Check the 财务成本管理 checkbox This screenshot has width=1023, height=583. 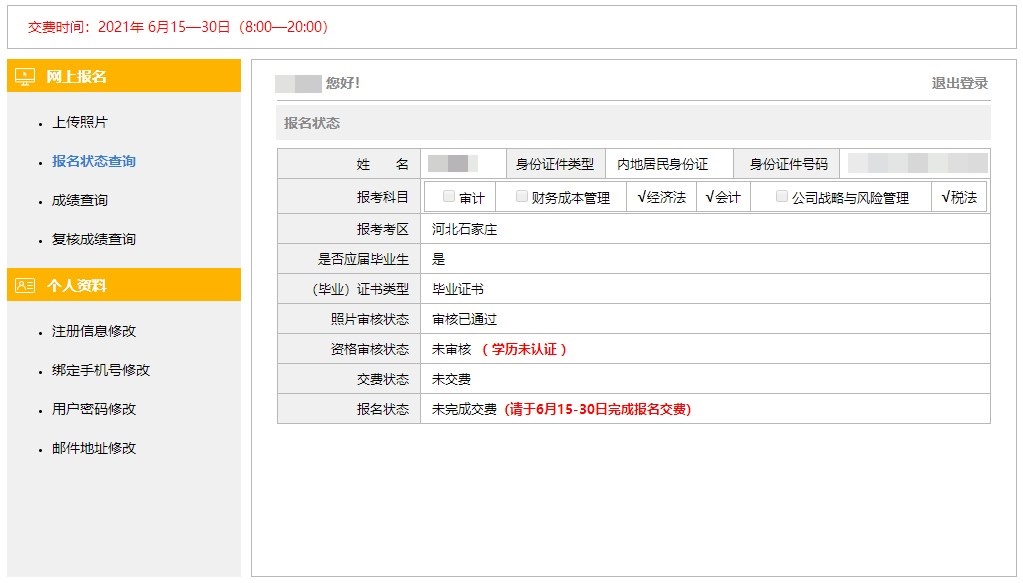[519, 196]
